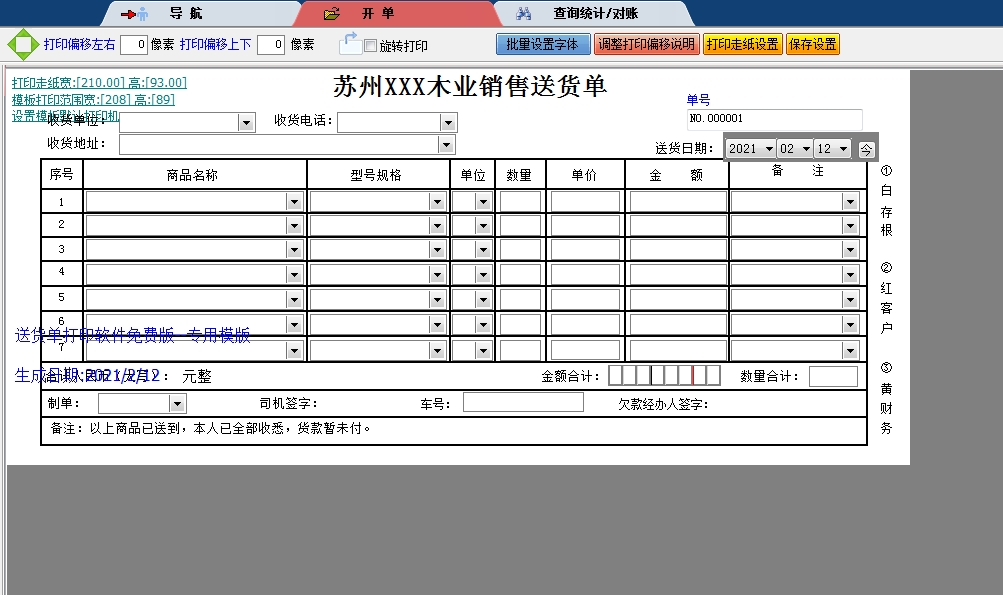Click the 打印偏移左右 pixel input box
This screenshot has width=1003, height=595.
134,45
